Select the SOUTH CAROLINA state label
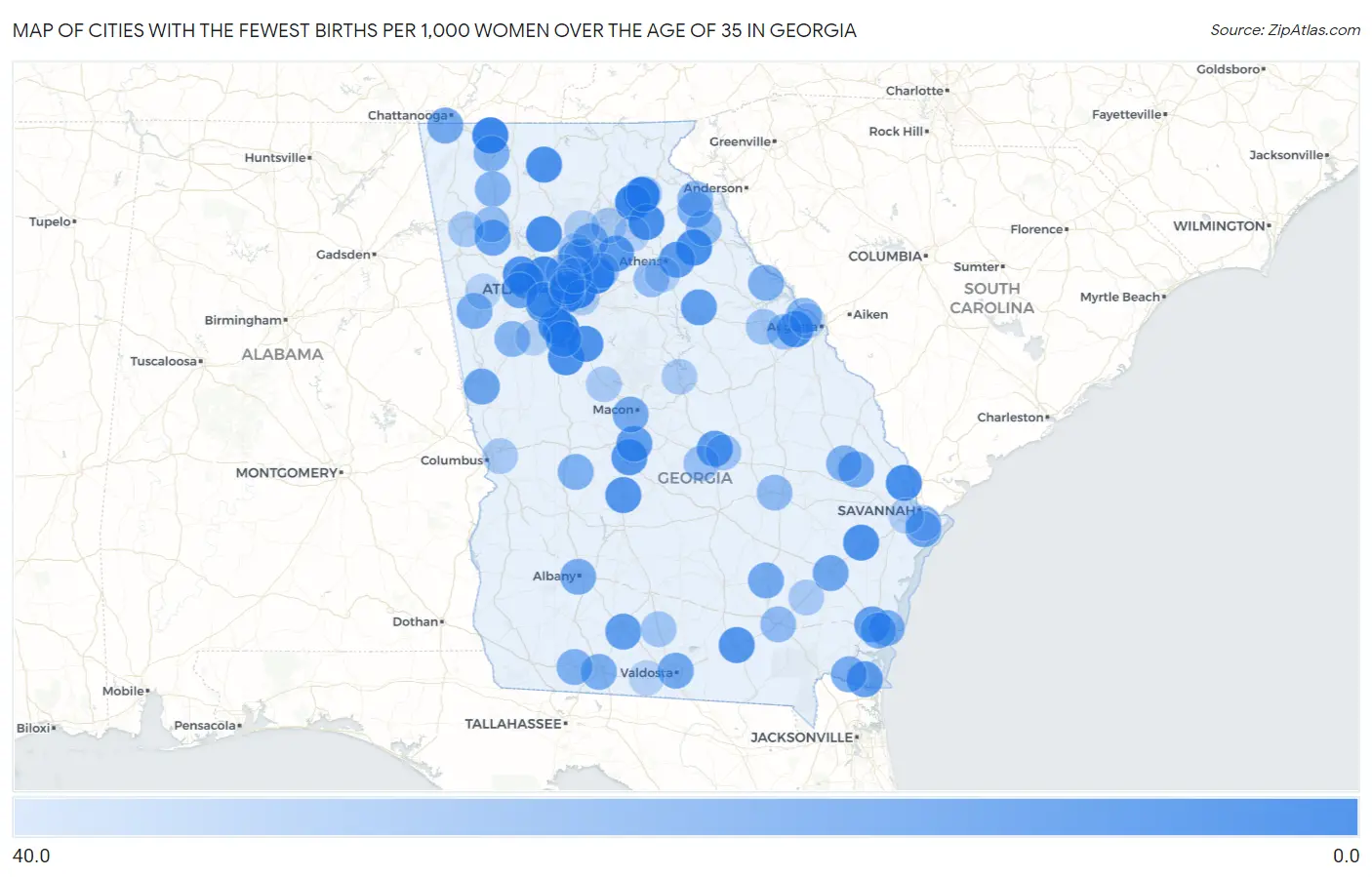This screenshot has width=1372, height=877. [992, 299]
